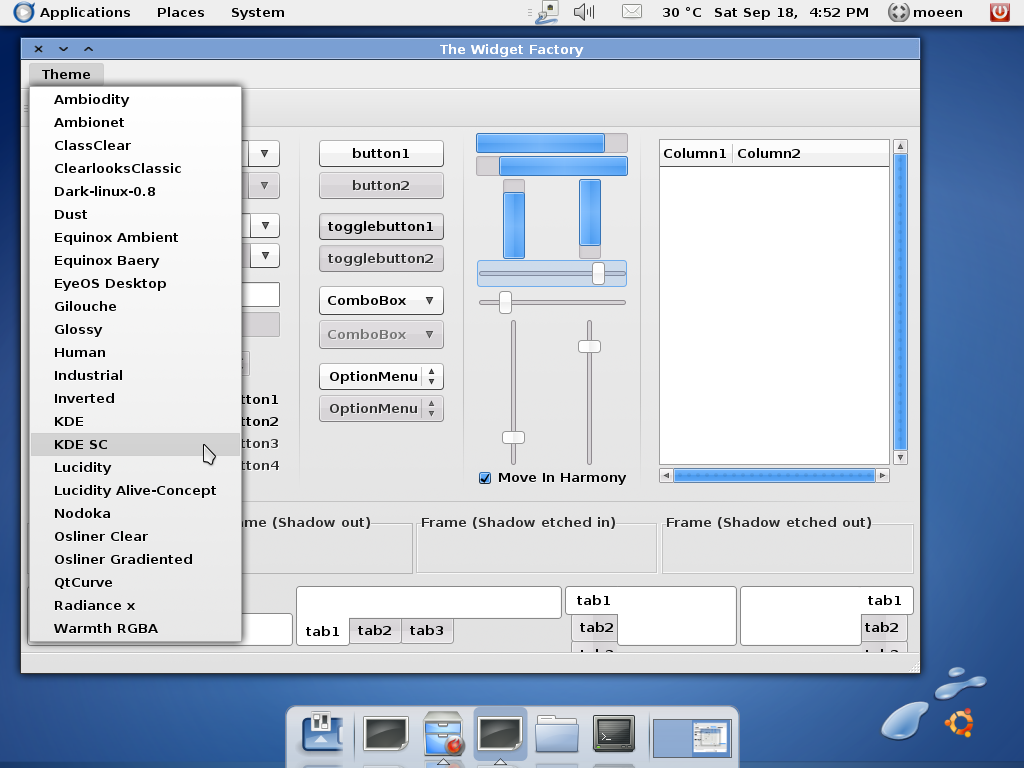Click the disabled button2
1024x768 pixels.
[x=381, y=185]
